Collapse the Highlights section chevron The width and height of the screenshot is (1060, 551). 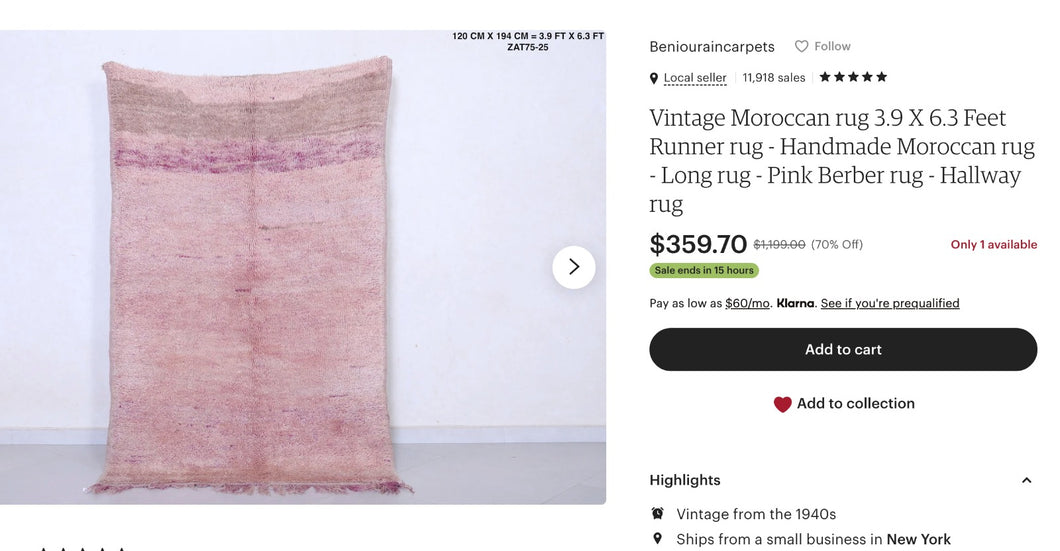[1026, 481]
